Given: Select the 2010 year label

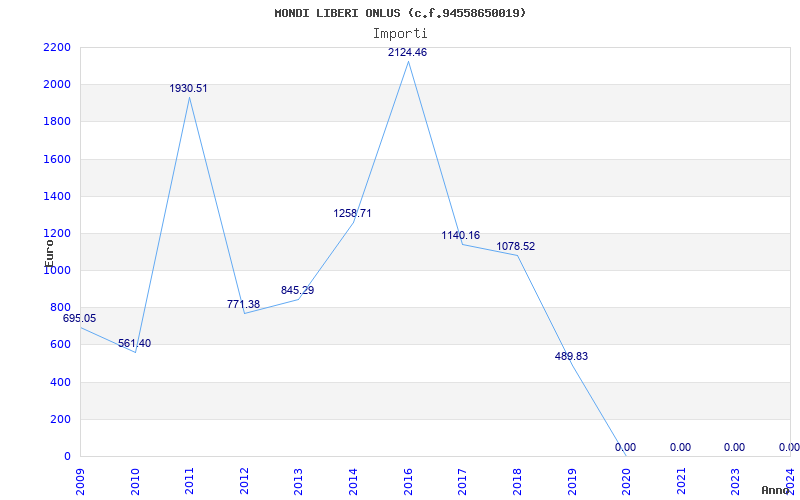Looking at the screenshot, I should (135, 482).
